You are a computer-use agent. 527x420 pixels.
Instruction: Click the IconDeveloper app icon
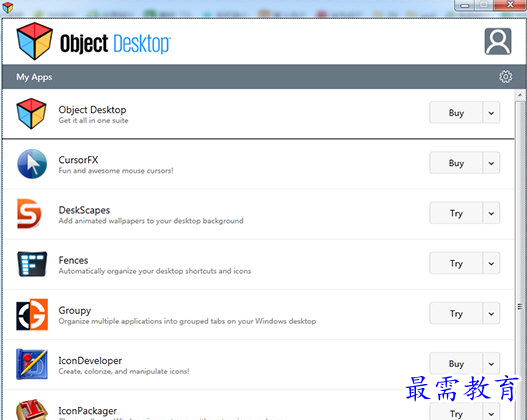32,364
